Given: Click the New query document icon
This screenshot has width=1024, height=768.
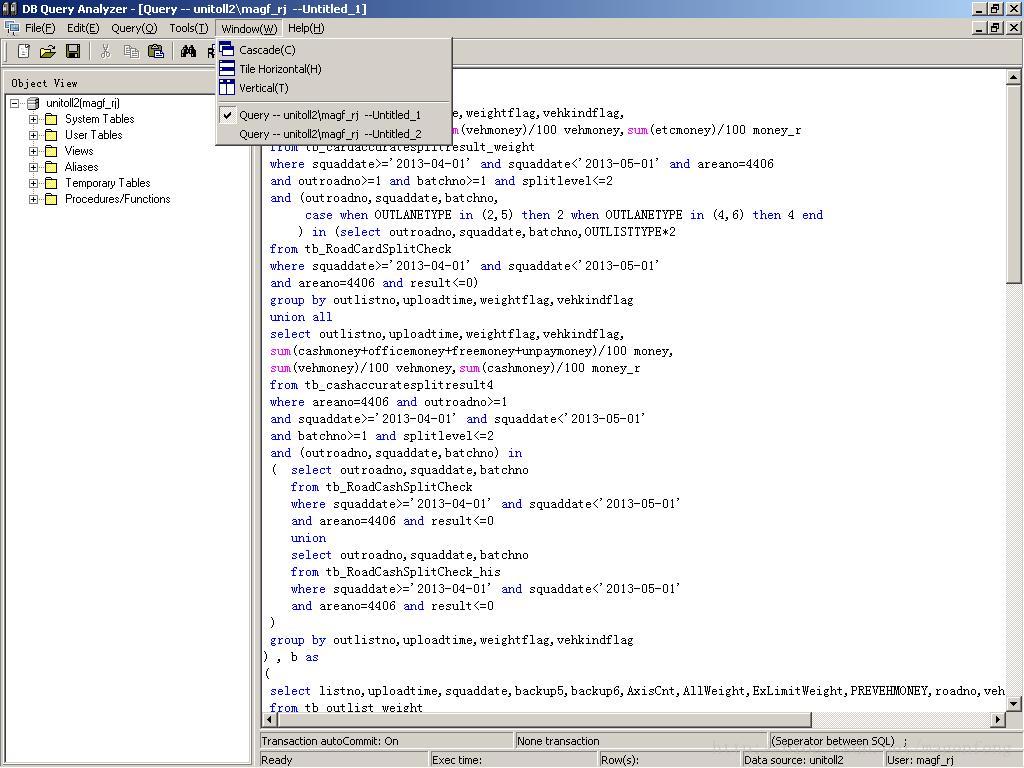Looking at the screenshot, I should coord(24,51).
